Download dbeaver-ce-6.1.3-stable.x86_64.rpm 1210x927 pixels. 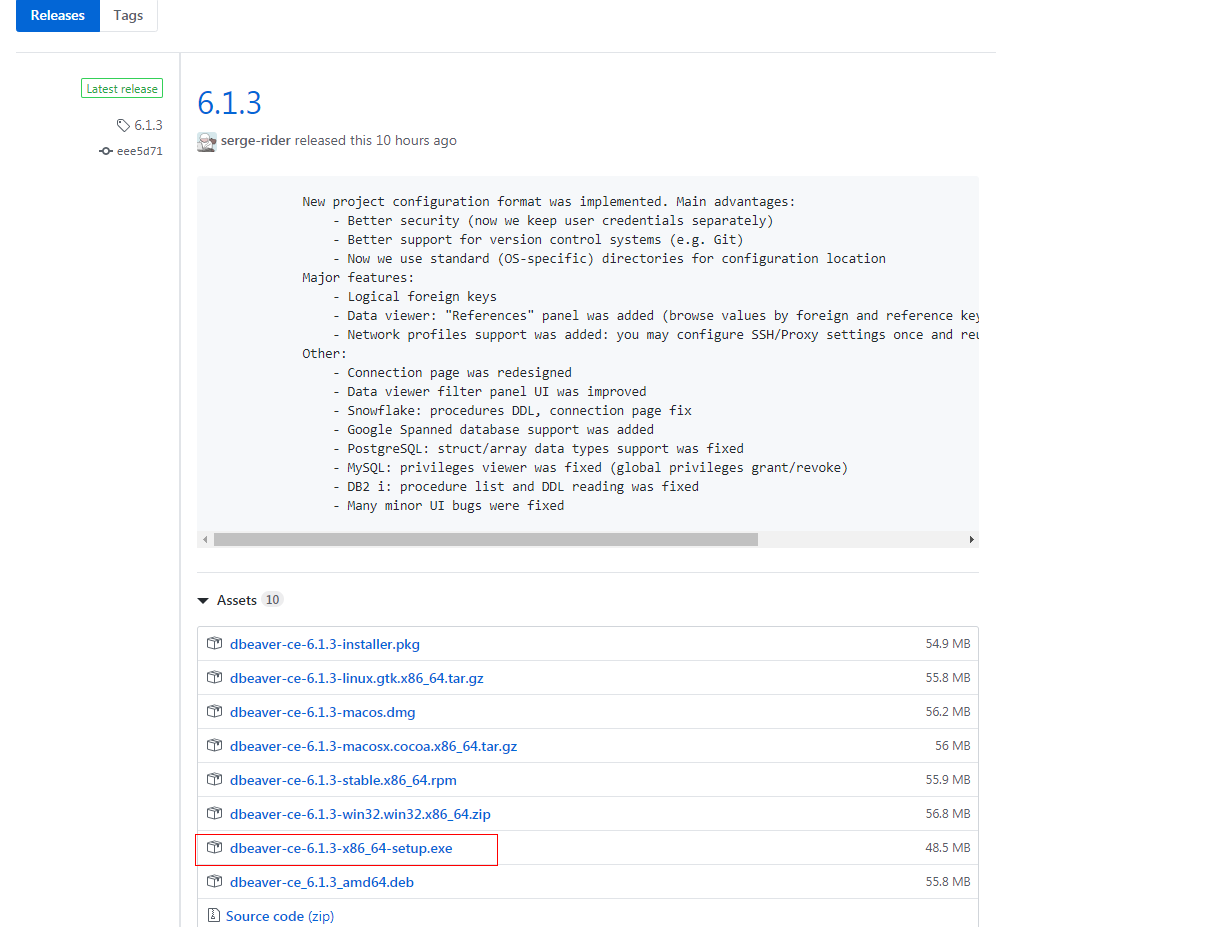tap(343, 780)
